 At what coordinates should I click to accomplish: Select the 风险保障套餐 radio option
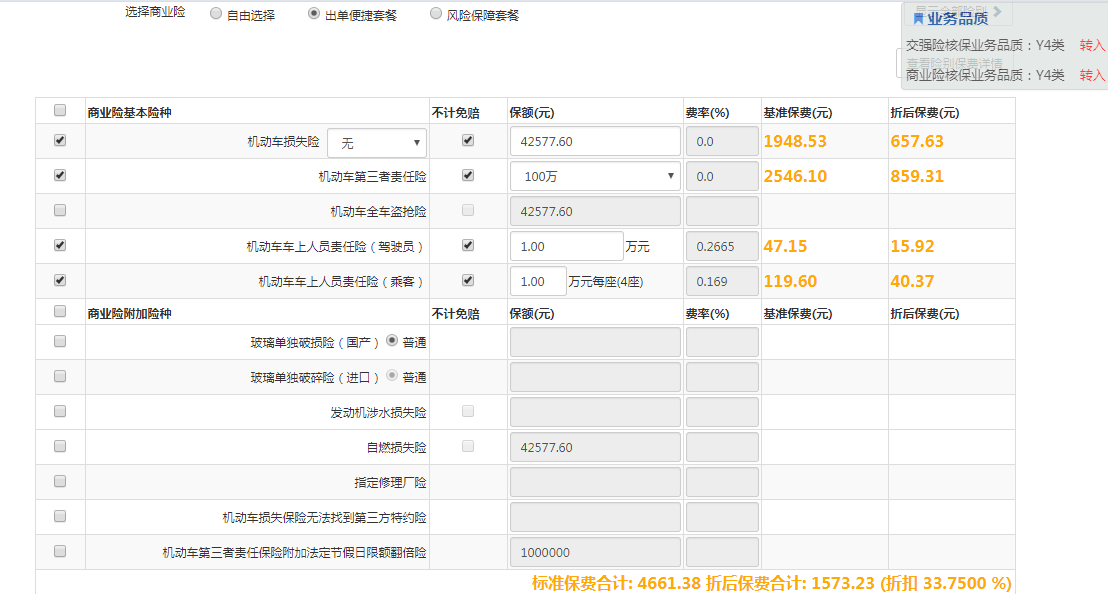pyautogui.click(x=436, y=15)
